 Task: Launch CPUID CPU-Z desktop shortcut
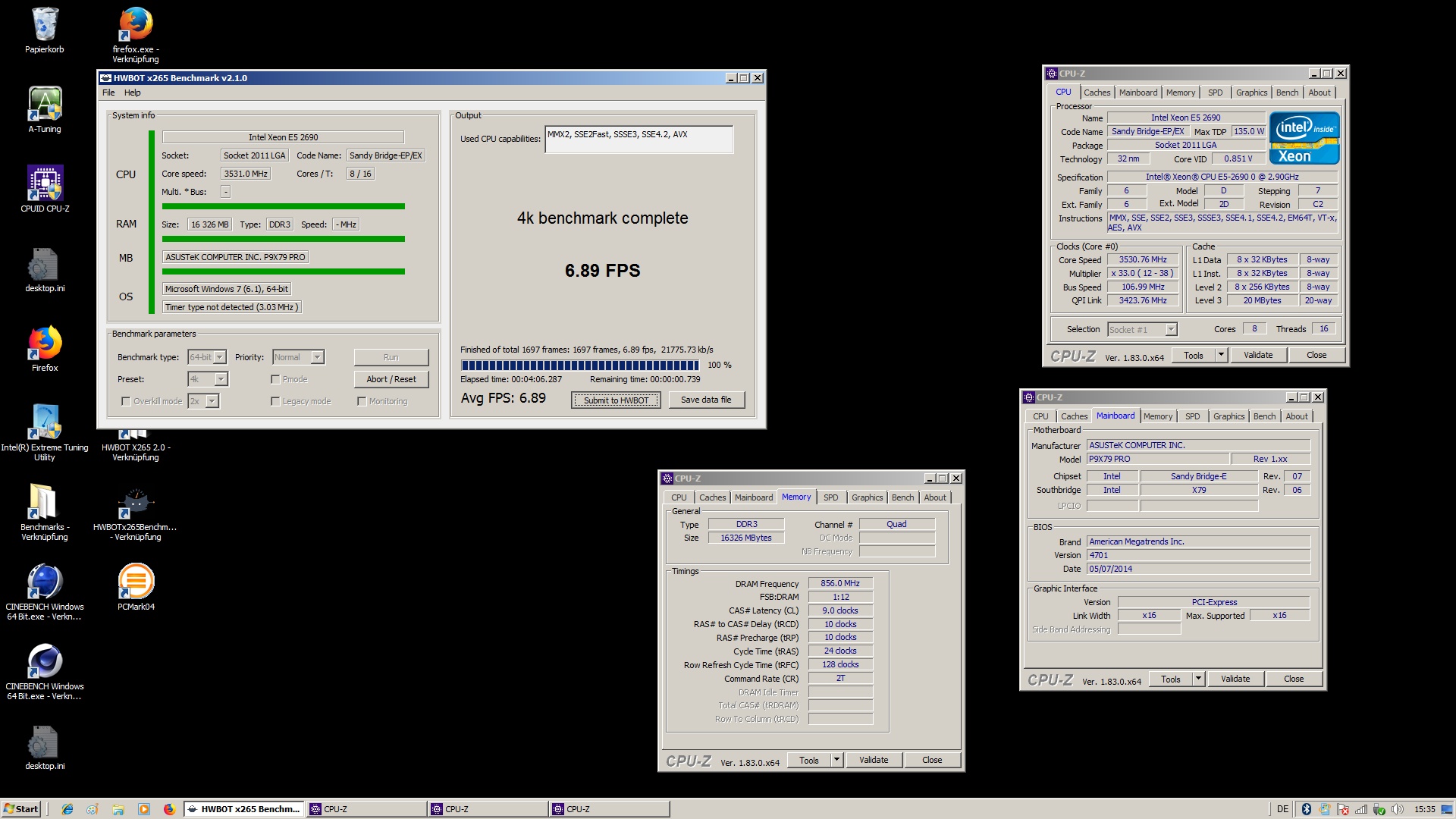pyautogui.click(x=45, y=190)
